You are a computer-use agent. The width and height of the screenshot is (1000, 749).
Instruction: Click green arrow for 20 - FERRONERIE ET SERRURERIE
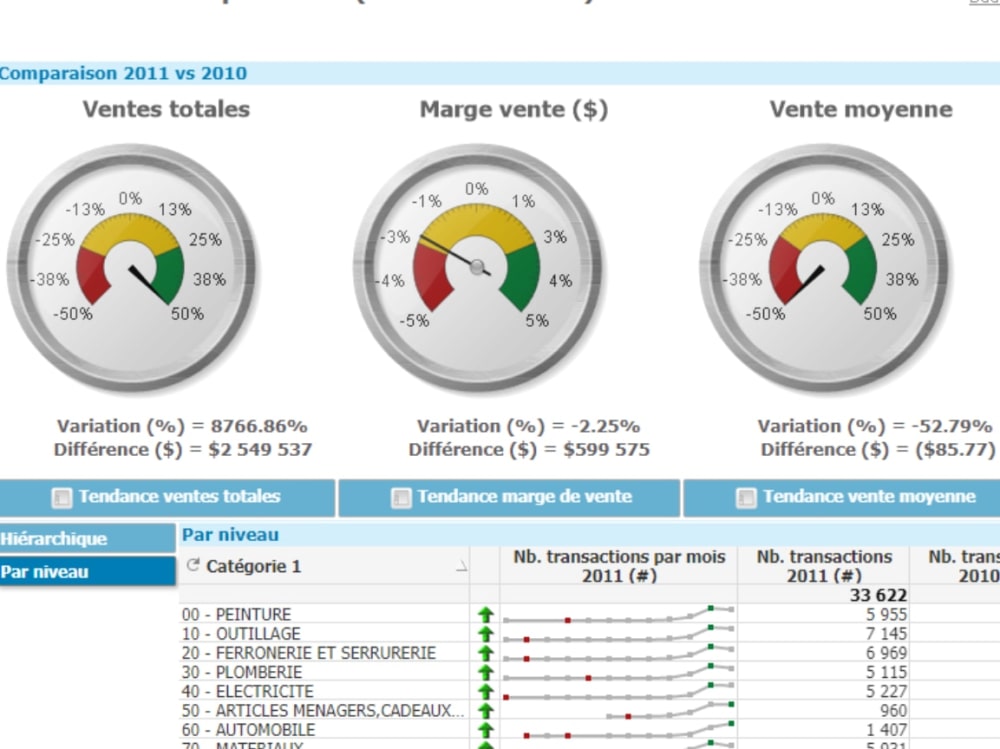coord(486,653)
